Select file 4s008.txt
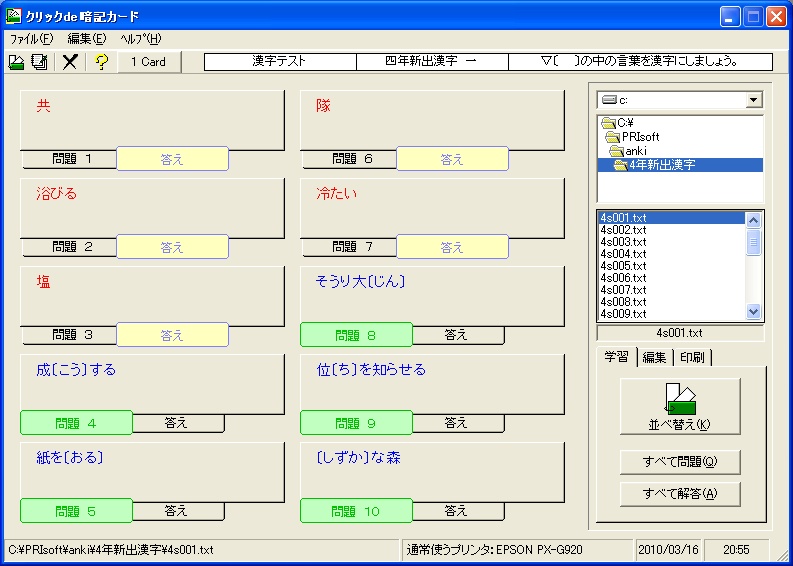Screen dimensions: 793x566 pyautogui.click(x=672, y=302)
